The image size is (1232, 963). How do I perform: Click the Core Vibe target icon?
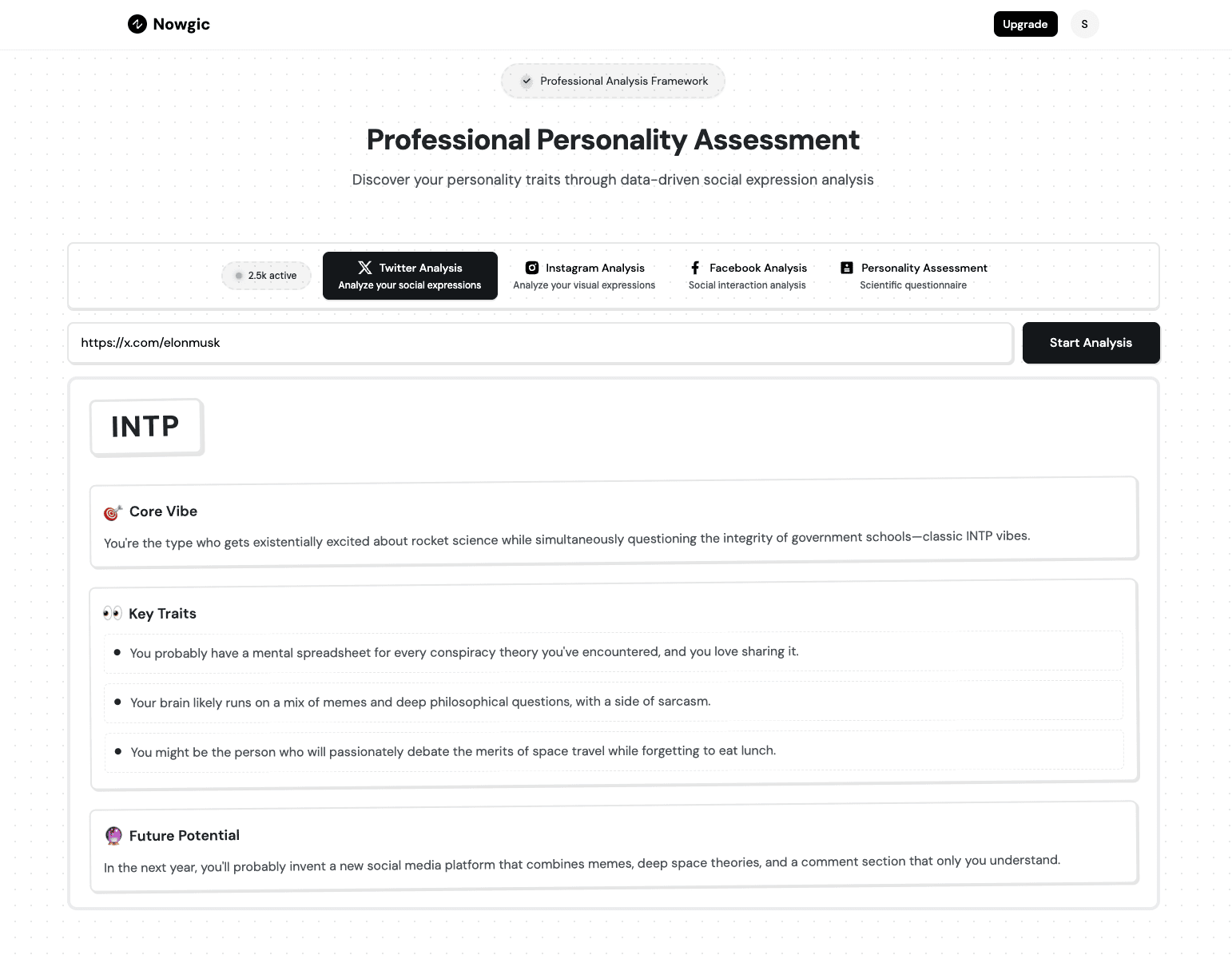(x=113, y=512)
